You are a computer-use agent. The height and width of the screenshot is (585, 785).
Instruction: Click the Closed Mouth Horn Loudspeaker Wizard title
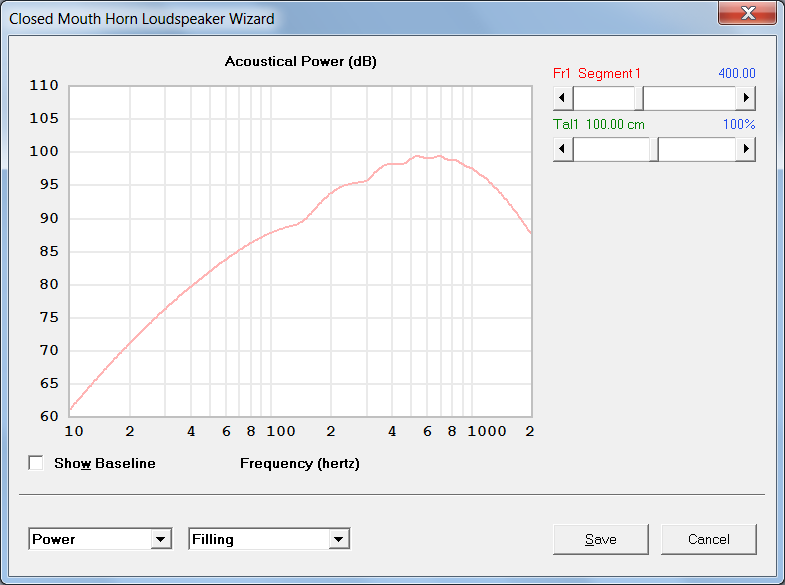[x=142, y=19]
